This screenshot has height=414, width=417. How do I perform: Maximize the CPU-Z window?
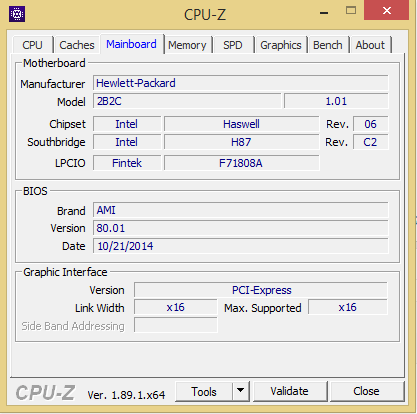351,11
